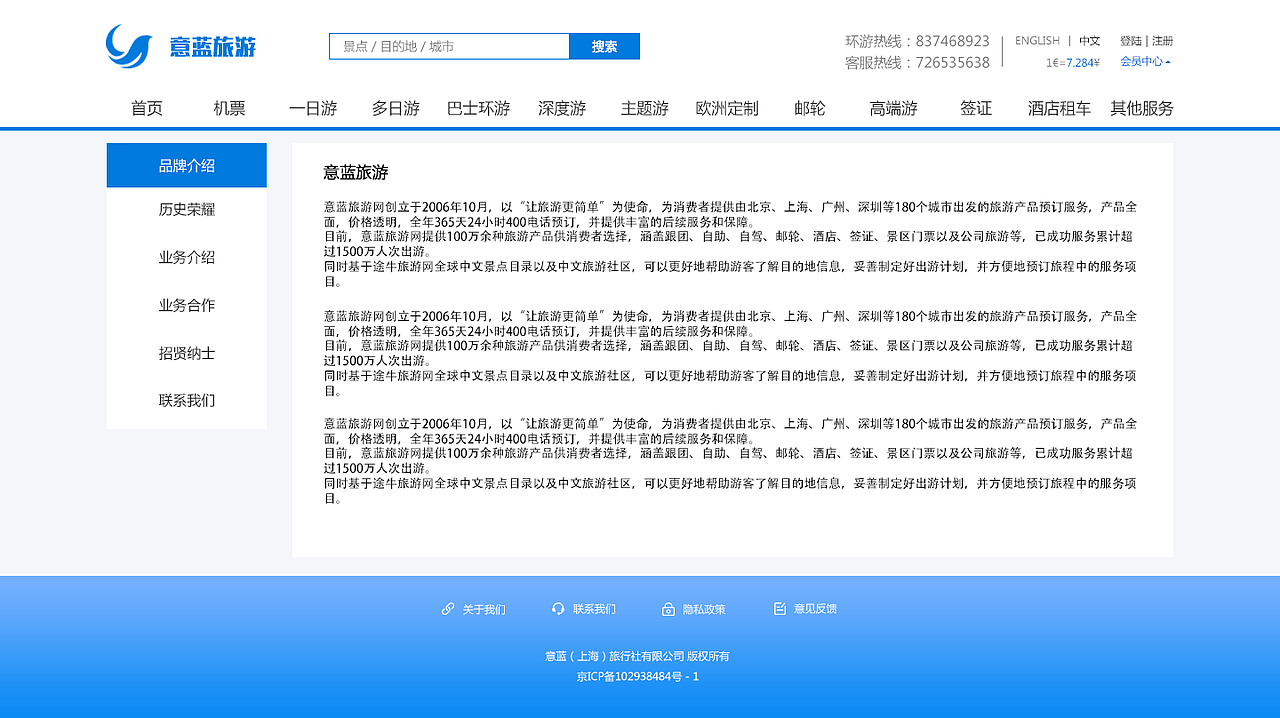
Task: Click 招贤纳士 in the left sidebar
Action: pyautogui.click(x=186, y=353)
